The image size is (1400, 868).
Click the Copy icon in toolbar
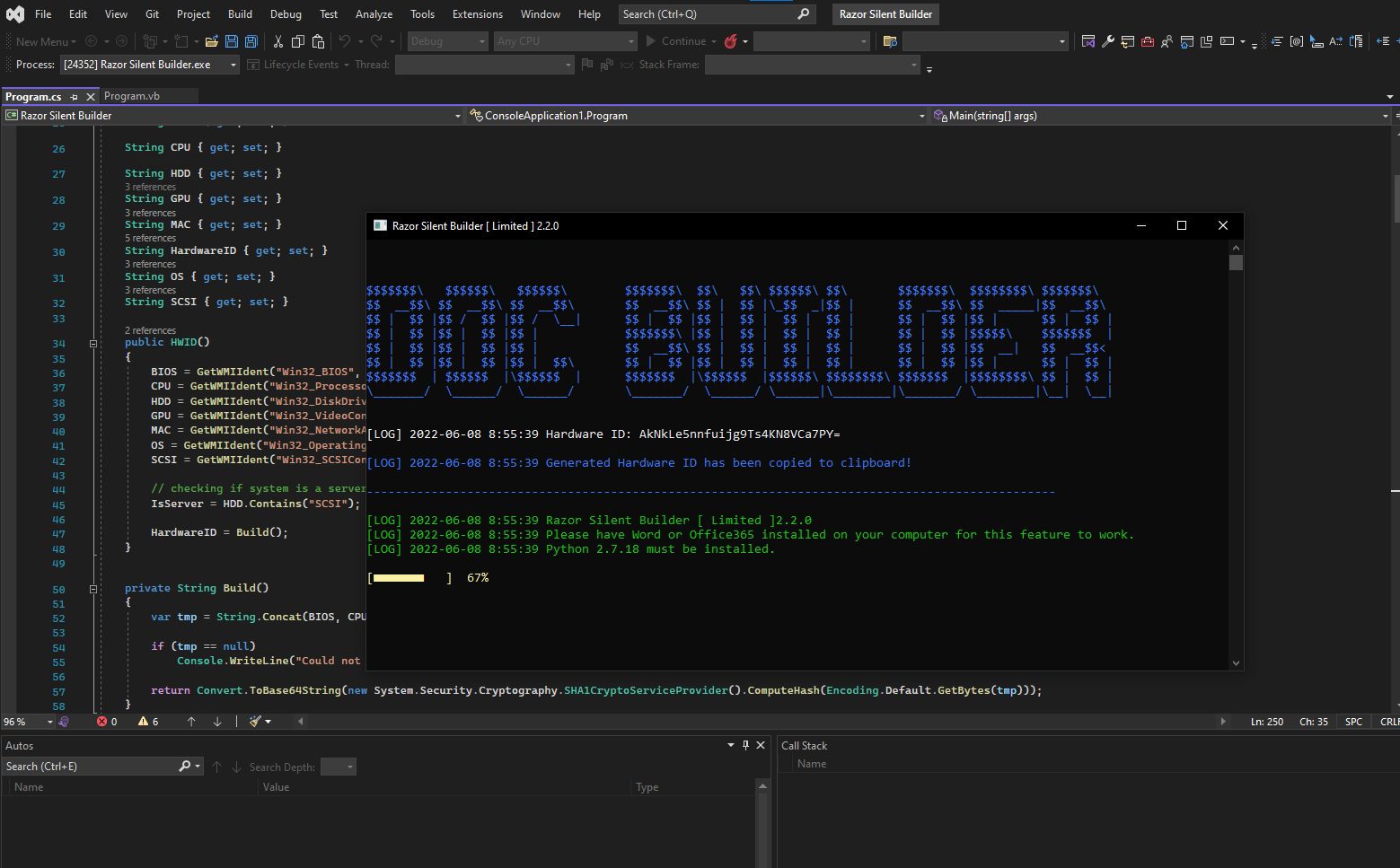pyautogui.click(x=298, y=41)
